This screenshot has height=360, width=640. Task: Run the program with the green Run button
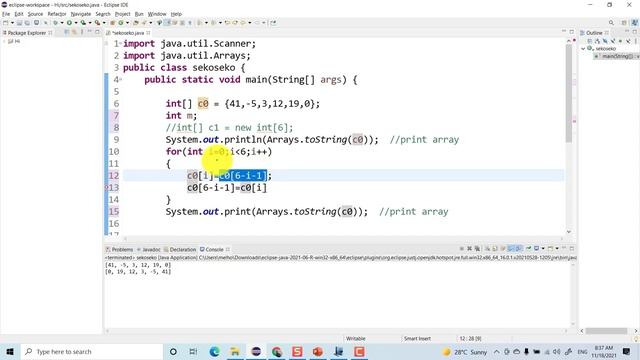pos(69,23)
